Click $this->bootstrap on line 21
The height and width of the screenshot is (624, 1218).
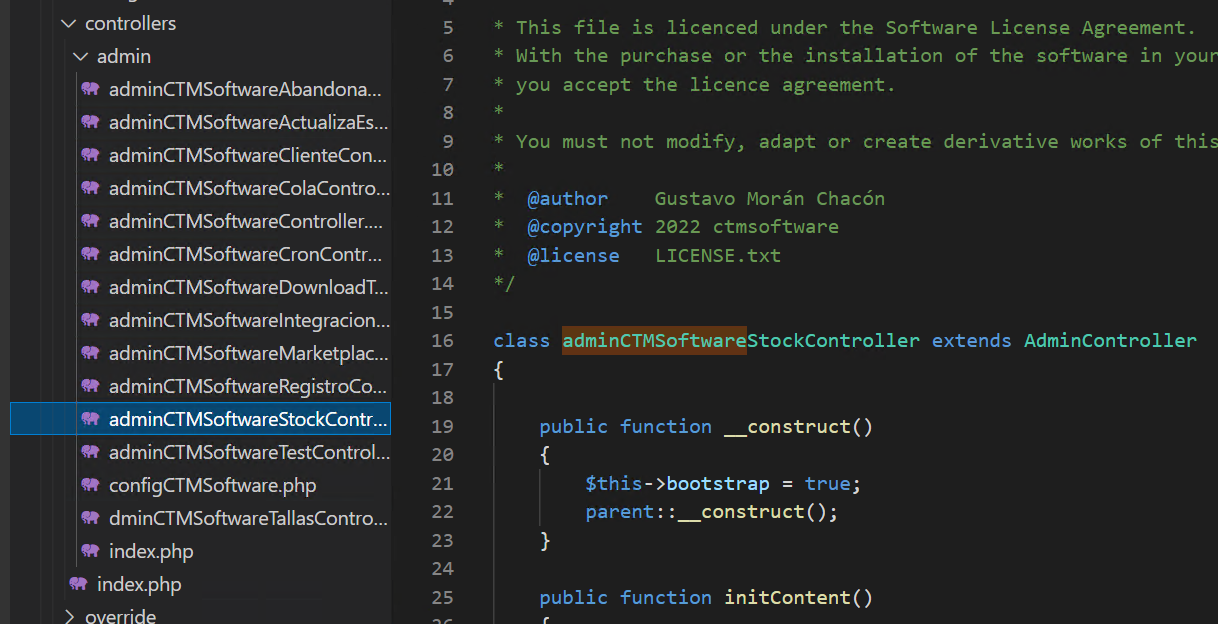point(677,484)
